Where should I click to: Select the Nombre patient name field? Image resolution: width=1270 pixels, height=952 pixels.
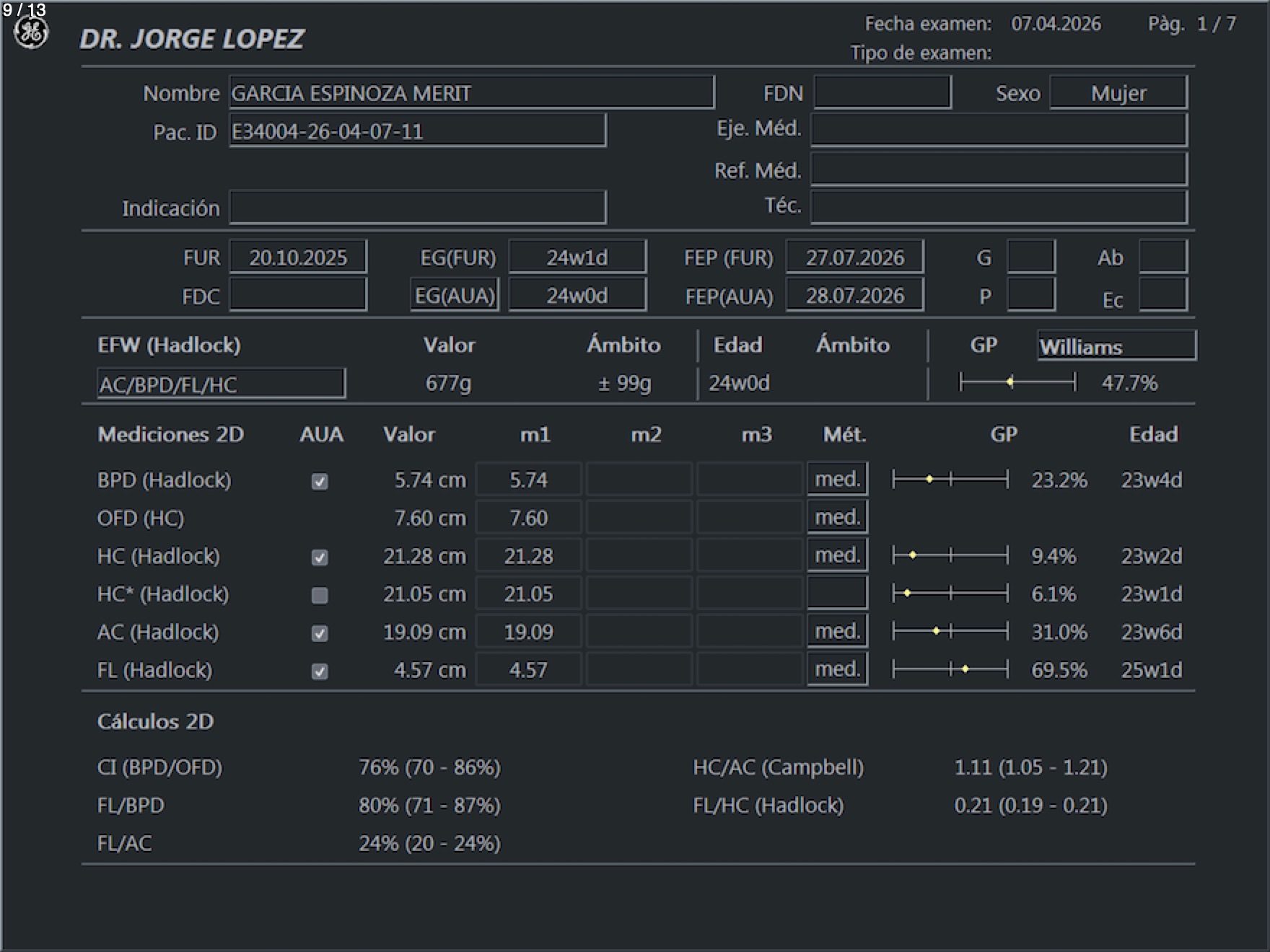pos(471,93)
